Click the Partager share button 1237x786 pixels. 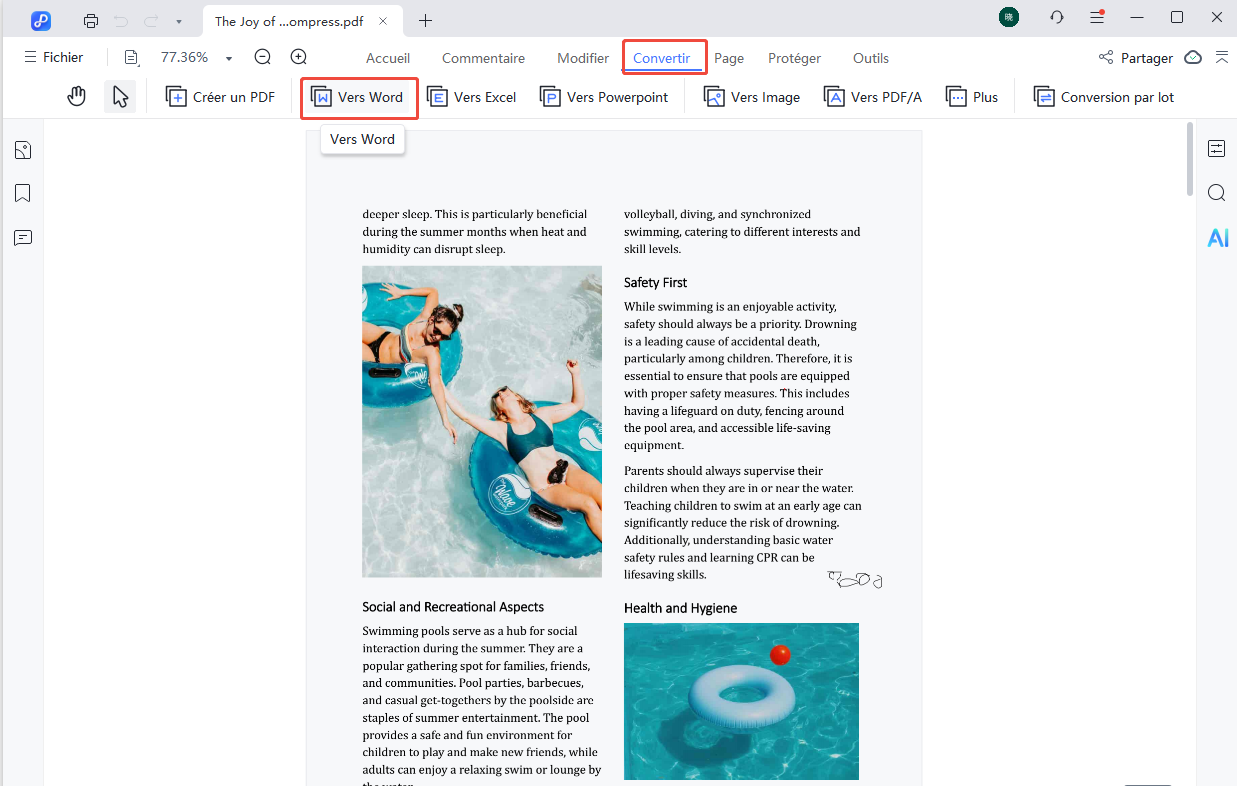click(x=1135, y=58)
